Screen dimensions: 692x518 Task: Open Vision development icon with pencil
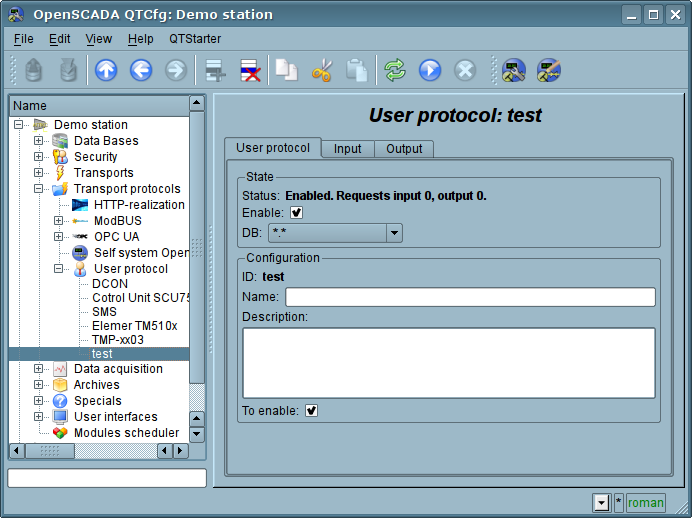pyautogui.click(x=549, y=70)
